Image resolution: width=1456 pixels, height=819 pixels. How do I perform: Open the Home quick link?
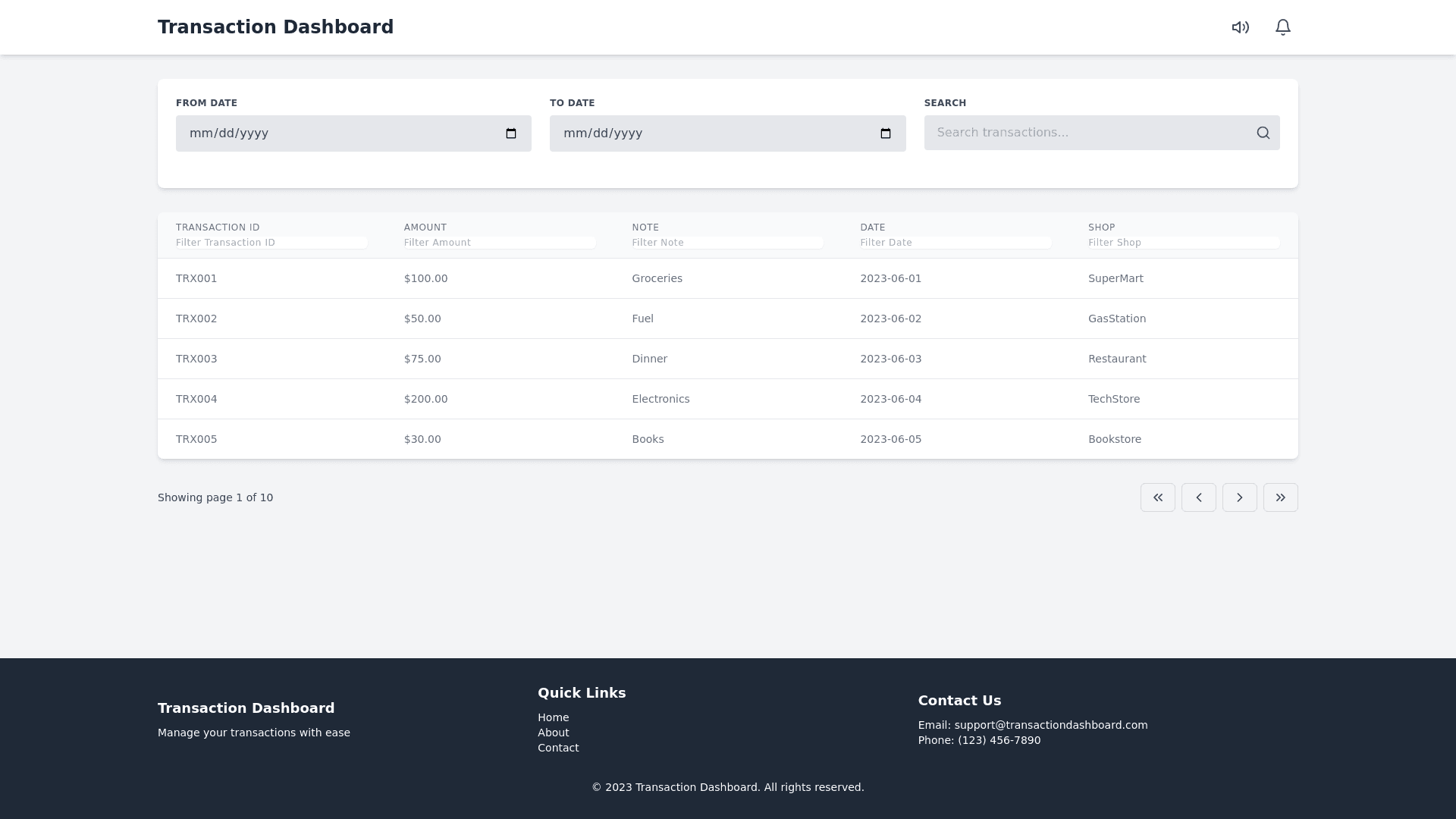[x=553, y=717]
